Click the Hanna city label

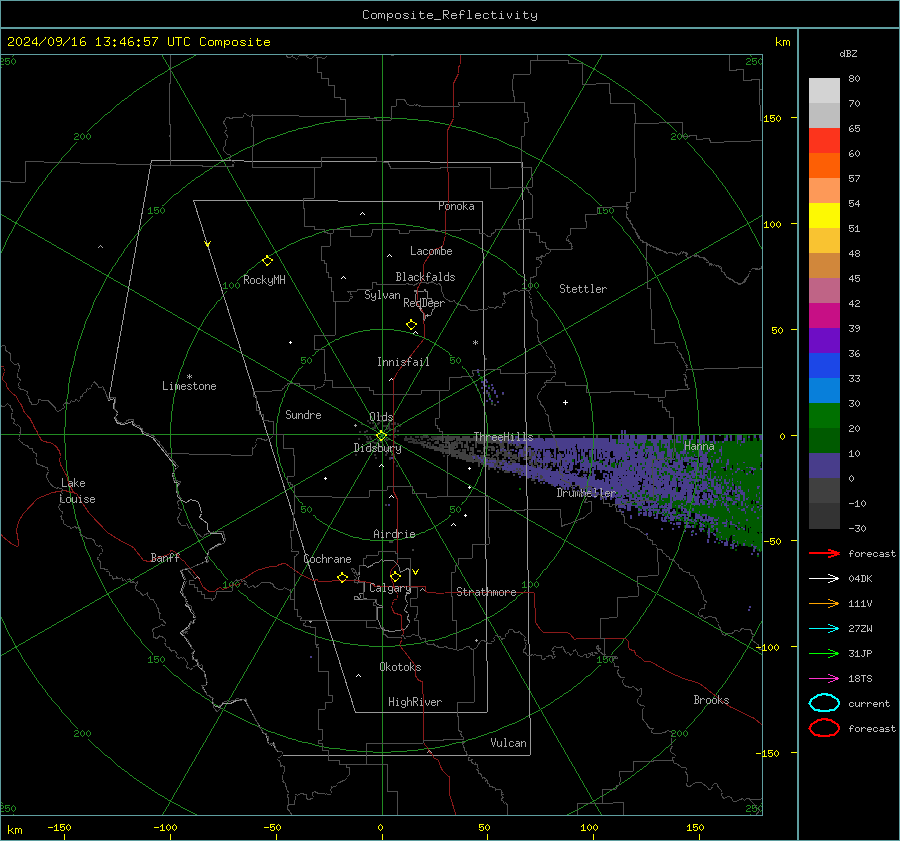pyautogui.click(x=699, y=446)
